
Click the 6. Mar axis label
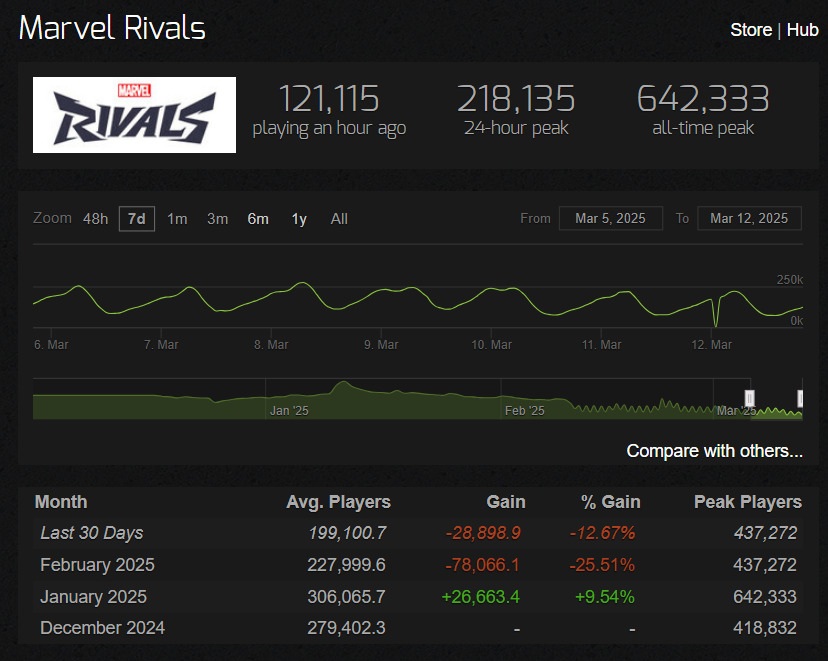point(51,345)
